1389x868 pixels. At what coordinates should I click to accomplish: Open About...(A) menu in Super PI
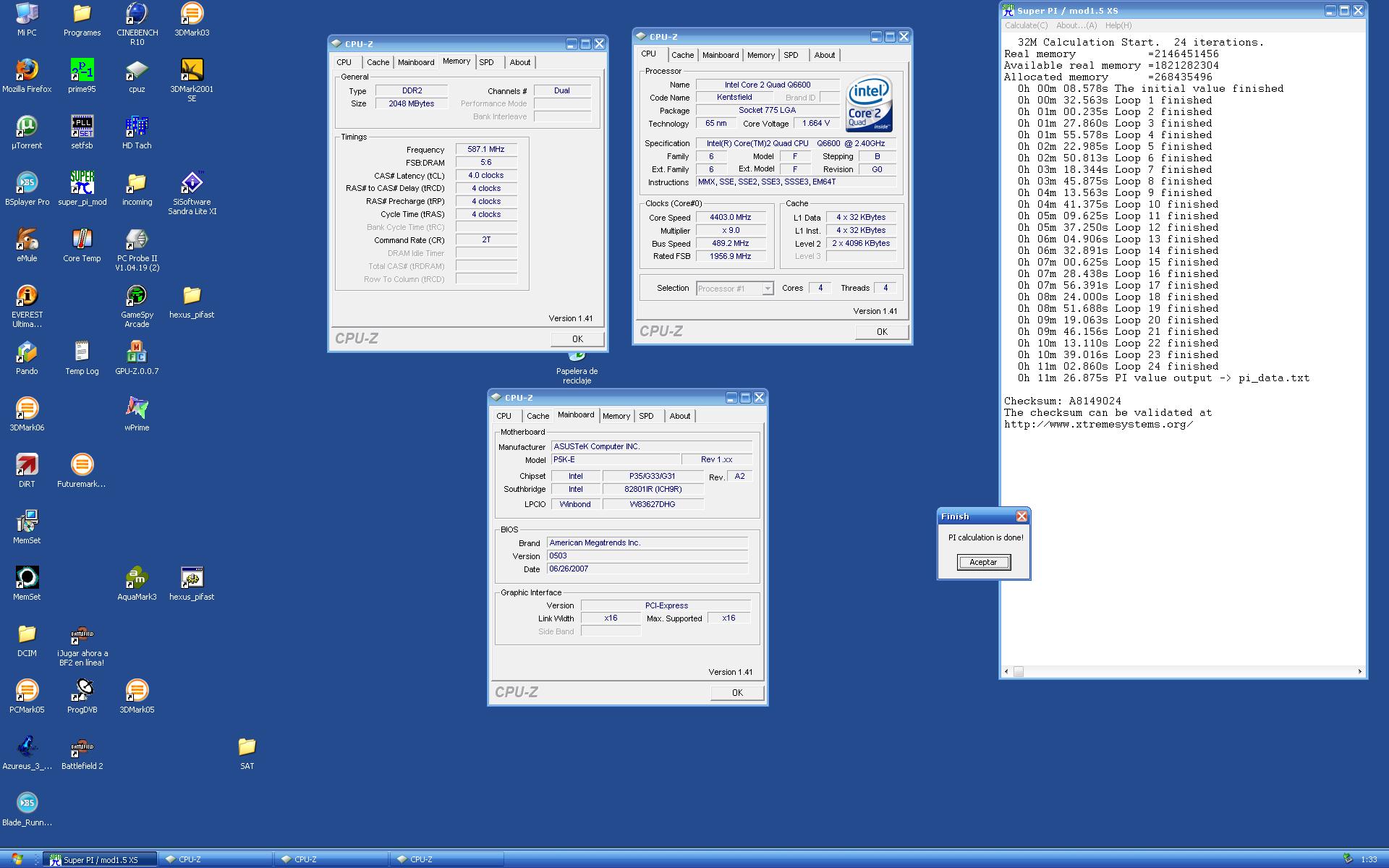[x=1076, y=25]
